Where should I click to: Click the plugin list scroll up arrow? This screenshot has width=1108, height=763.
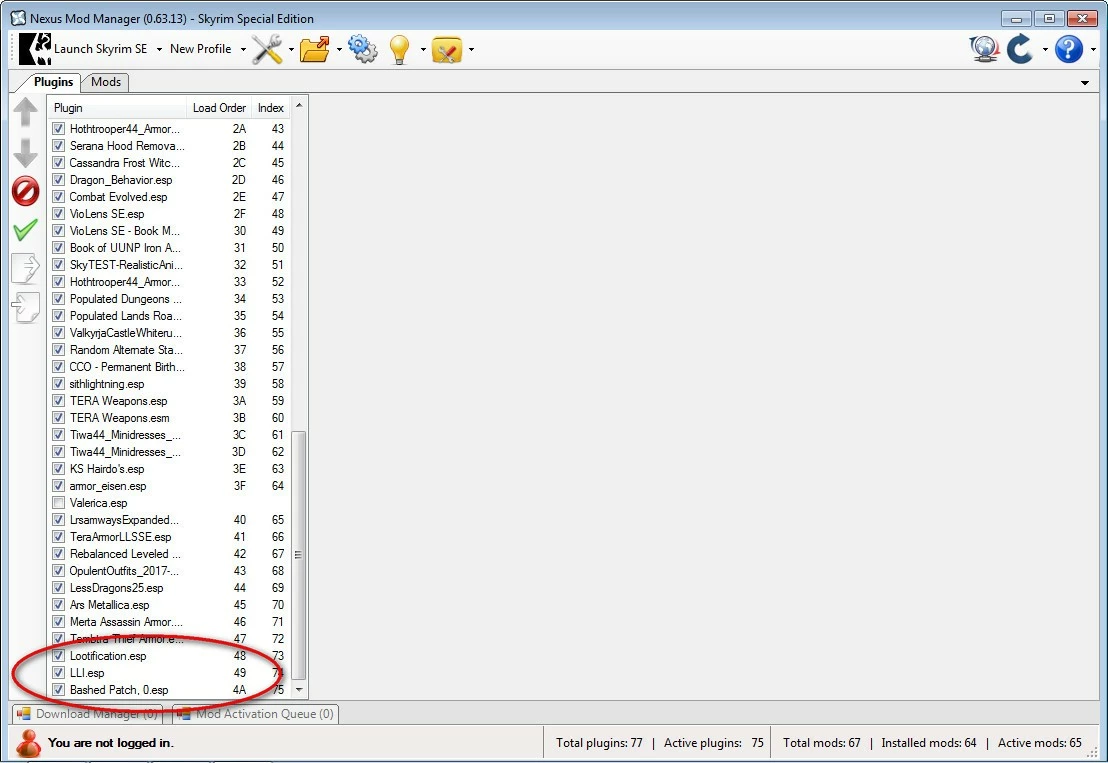click(x=299, y=105)
